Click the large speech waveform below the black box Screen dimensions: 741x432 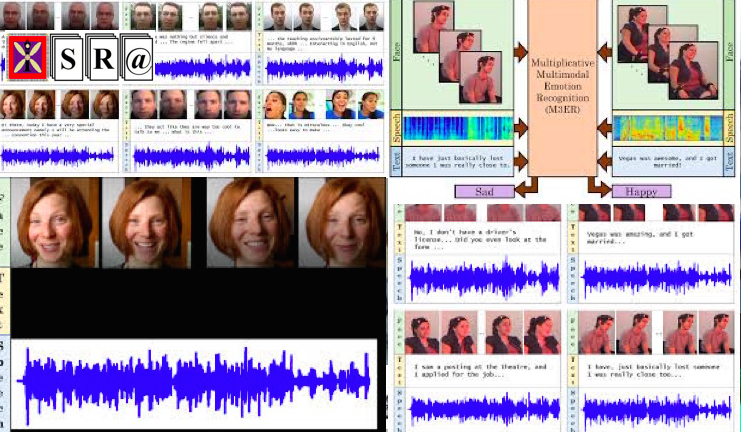(x=194, y=384)
